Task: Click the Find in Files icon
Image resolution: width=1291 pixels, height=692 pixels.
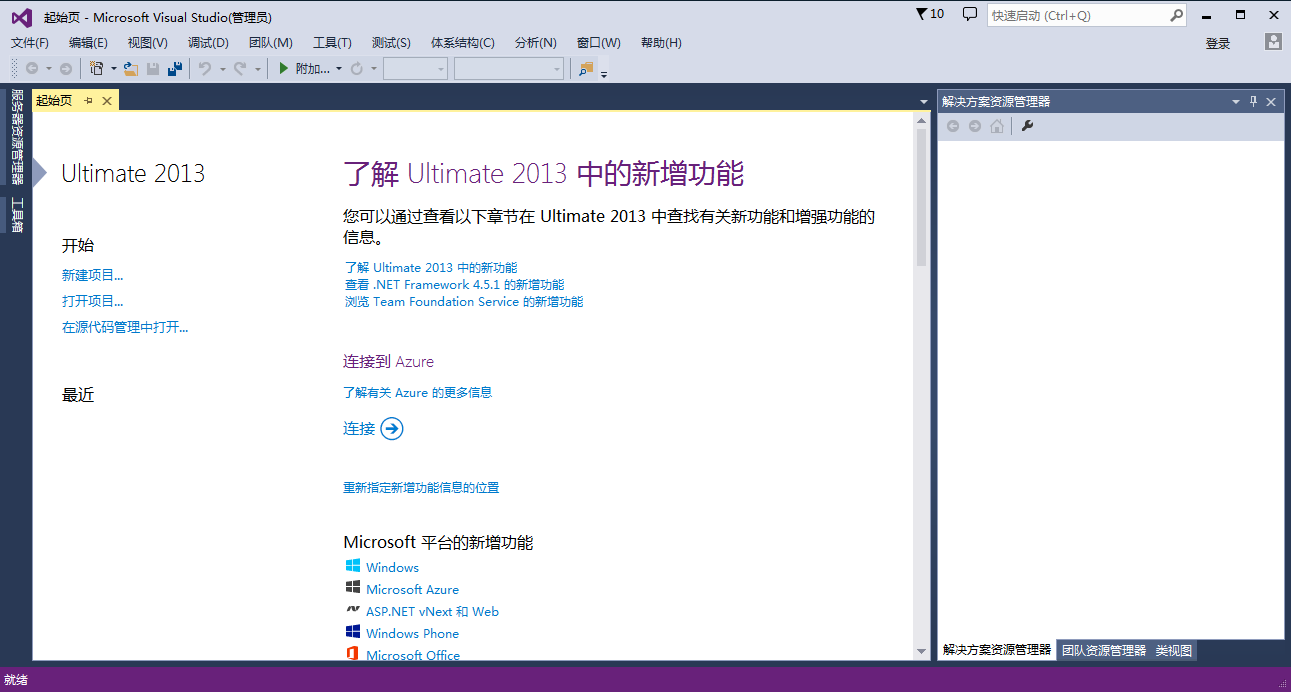Action: click(x=586, y=68)
